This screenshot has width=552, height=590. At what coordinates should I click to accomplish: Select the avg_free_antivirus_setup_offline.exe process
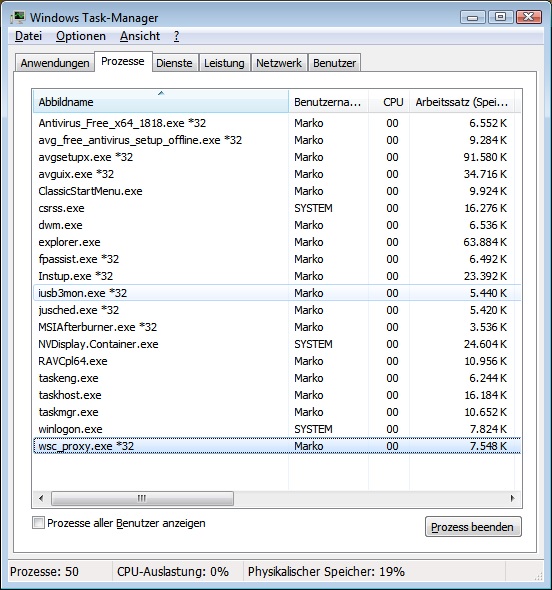[x=277, y=140]
